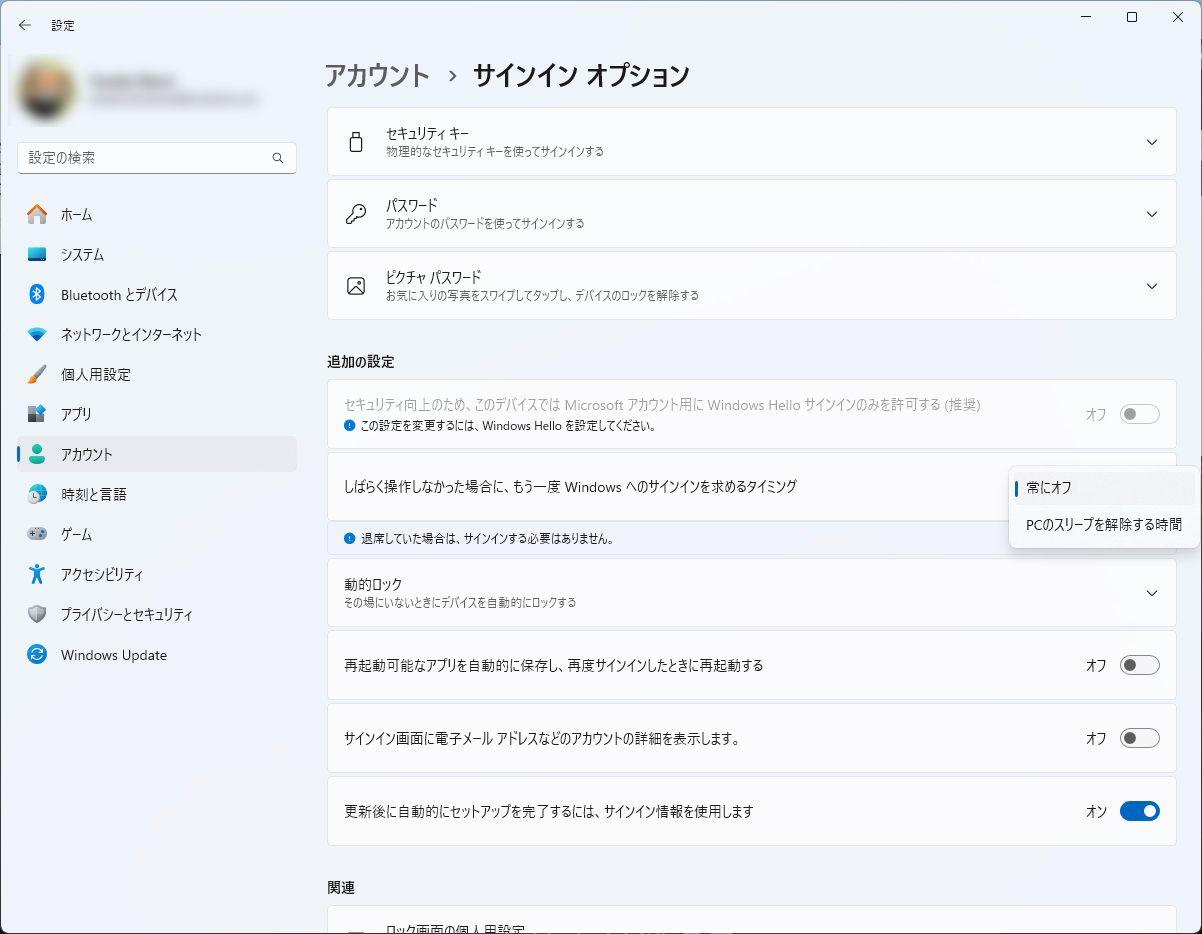
Task: Click the Bluetooth とデバイス icon in sidebar
Action: click(x=37, y=294)
